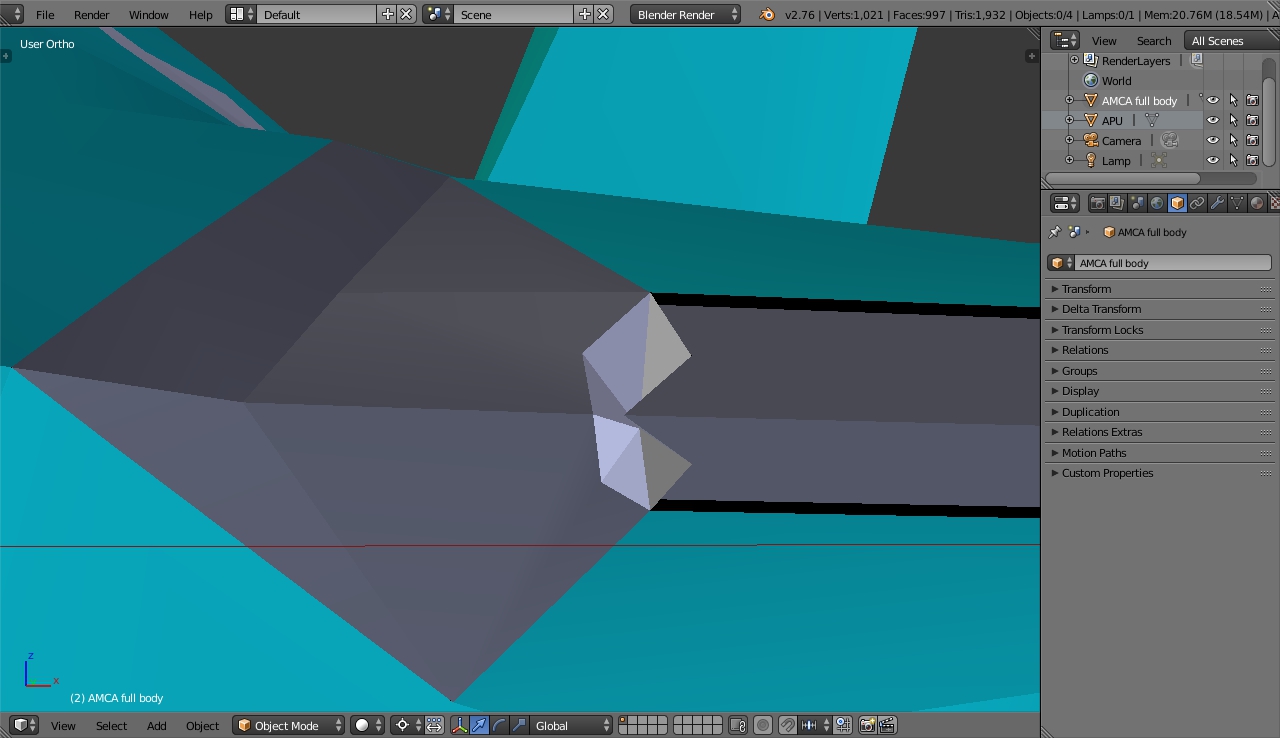Open the Render menu in top bar
Viewport: 1280px width, 738px height.
click(x=92, y=15)
